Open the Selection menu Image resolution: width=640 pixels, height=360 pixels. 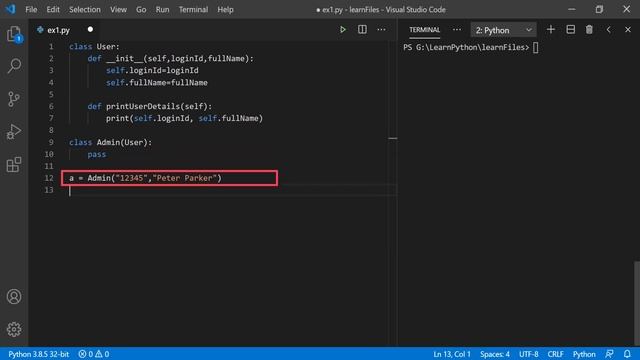84,9
